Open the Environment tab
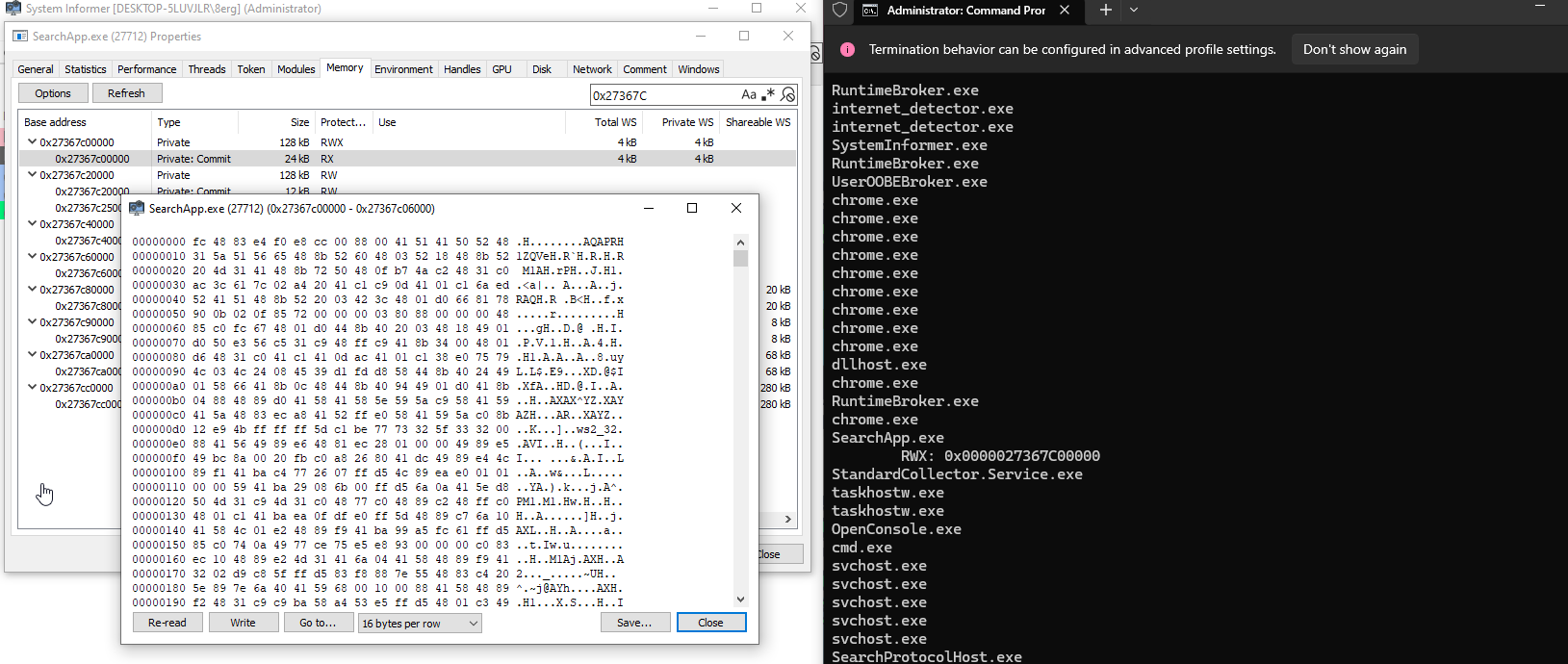Screen dimensions: 1568x664 (x=403, y=69)
